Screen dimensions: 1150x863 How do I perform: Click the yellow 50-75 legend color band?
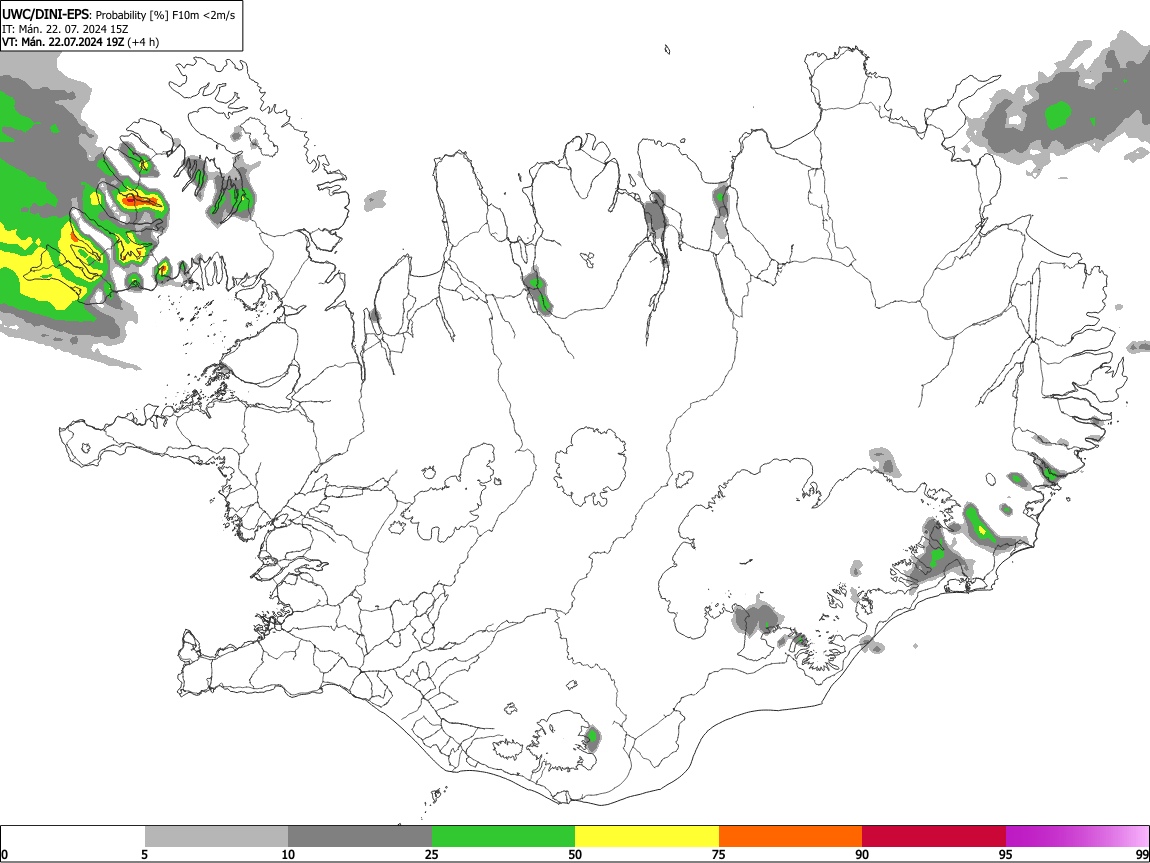(647, 836)
